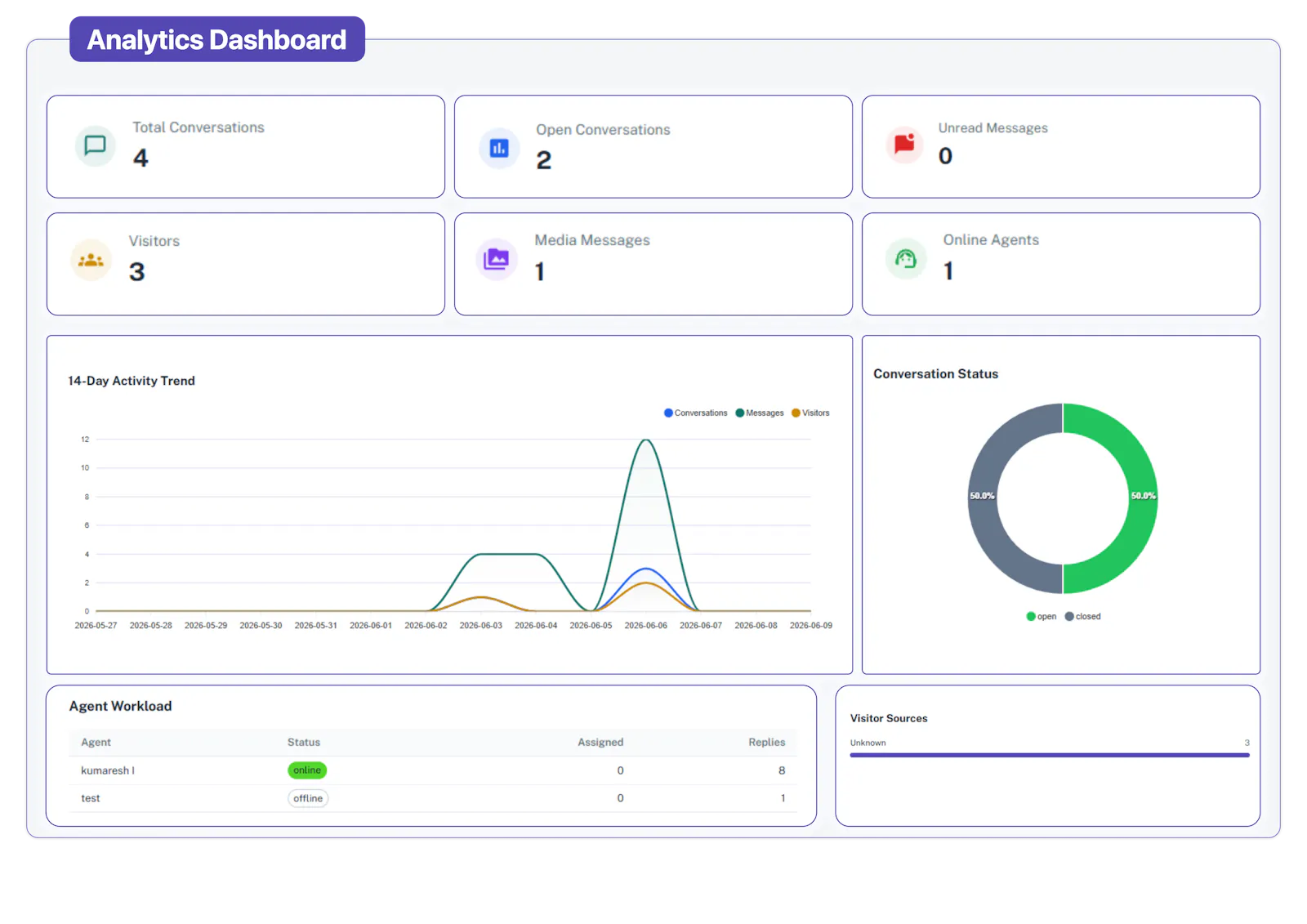Select the agent name kumaresh l
The image size is (1307, 924).
tap(108, 770)
